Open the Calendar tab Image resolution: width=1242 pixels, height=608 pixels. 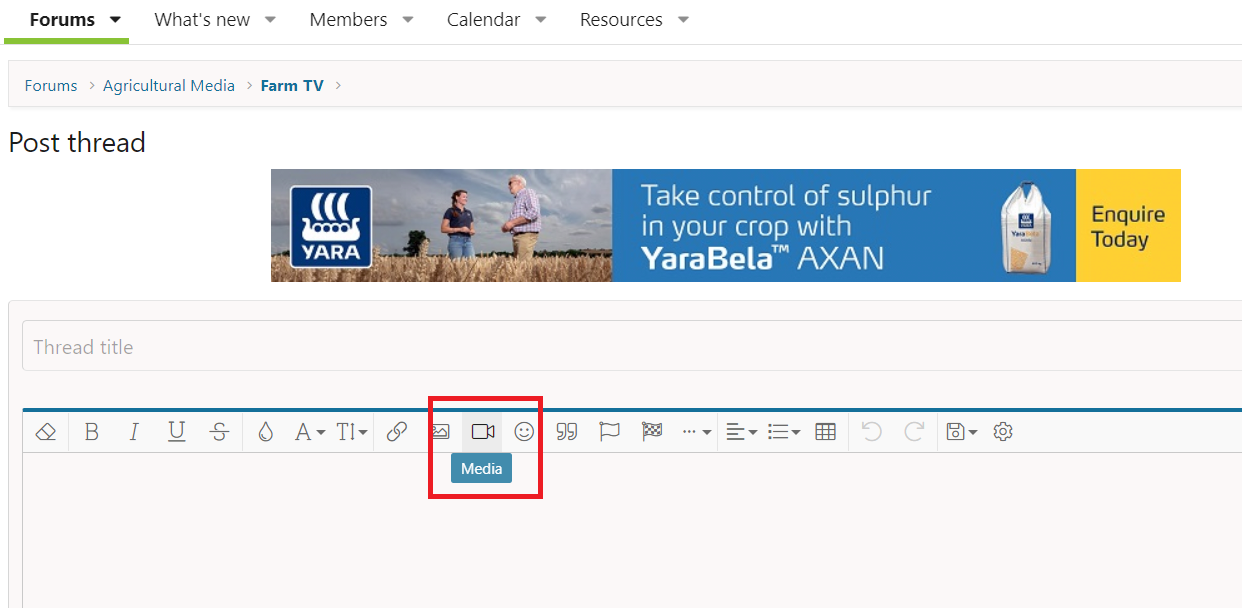(484, 20)
